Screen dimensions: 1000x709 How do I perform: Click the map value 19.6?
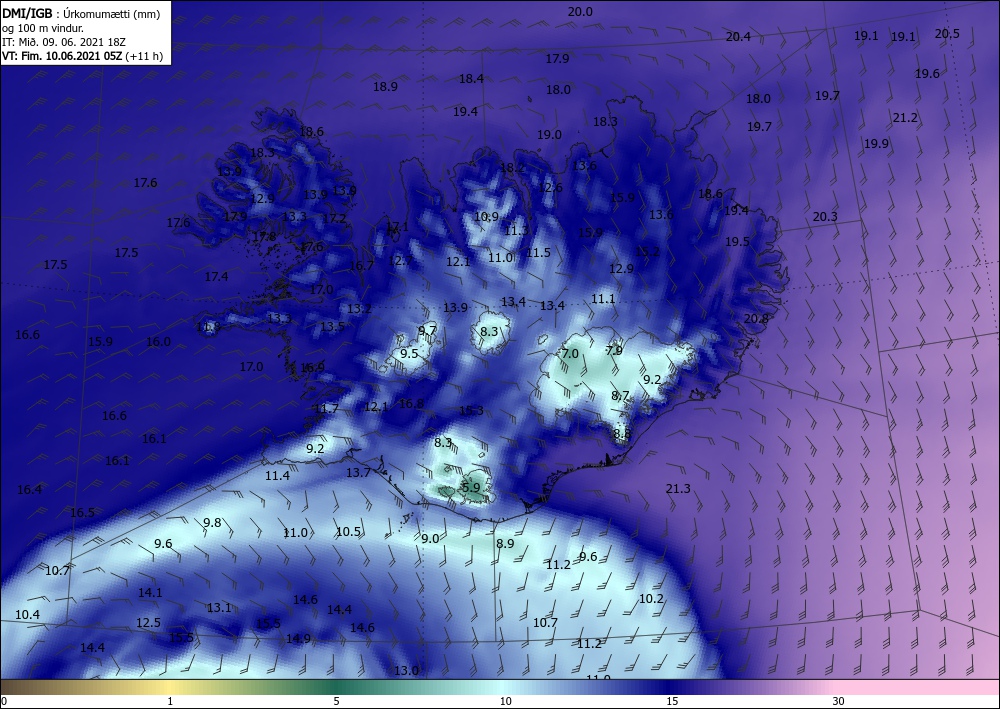tap(927, 73)
